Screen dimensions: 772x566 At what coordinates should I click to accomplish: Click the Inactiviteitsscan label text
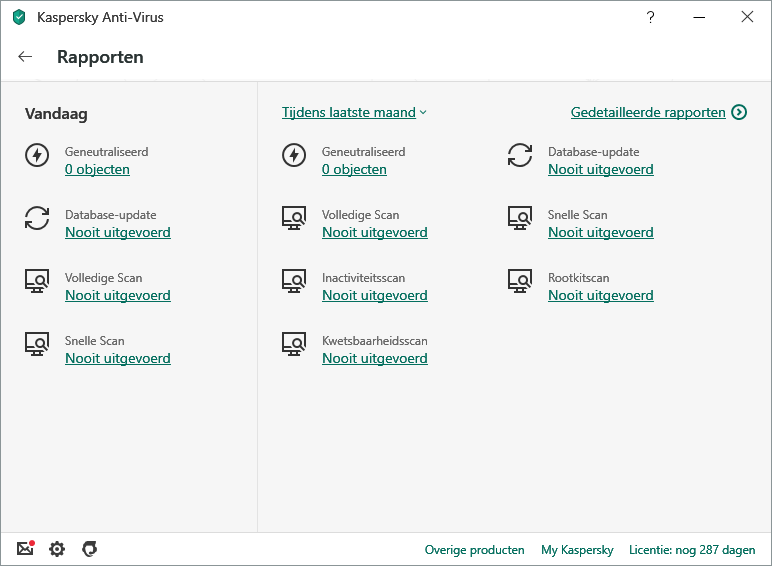[363, 278]
